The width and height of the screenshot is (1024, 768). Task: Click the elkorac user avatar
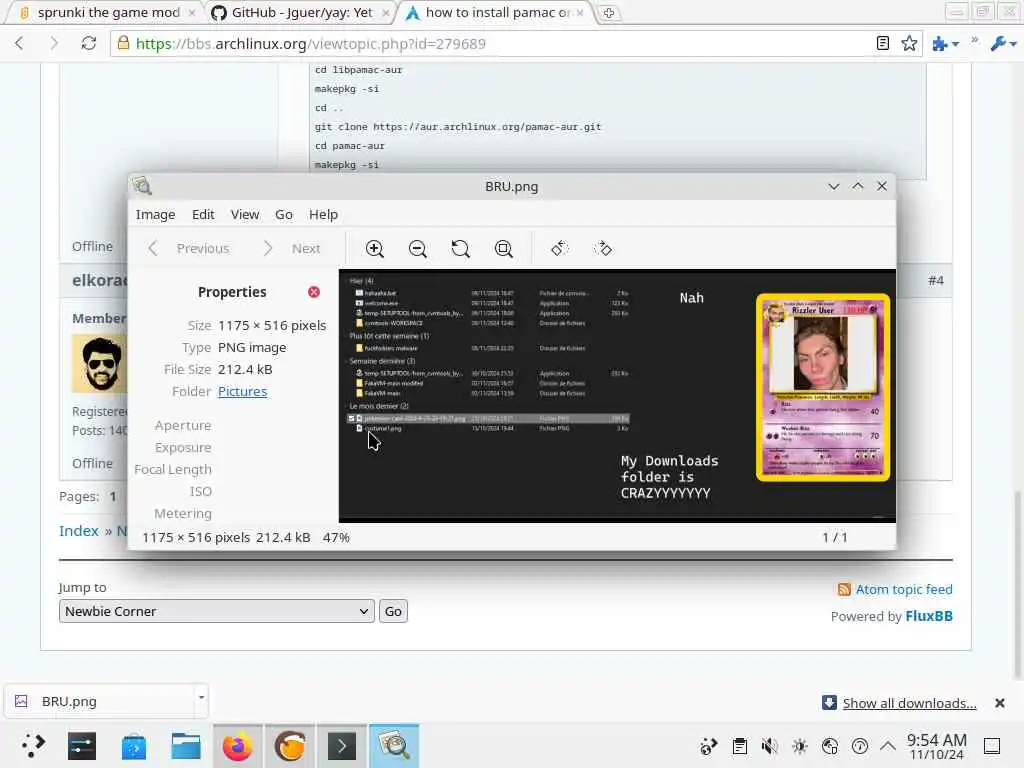100,363
